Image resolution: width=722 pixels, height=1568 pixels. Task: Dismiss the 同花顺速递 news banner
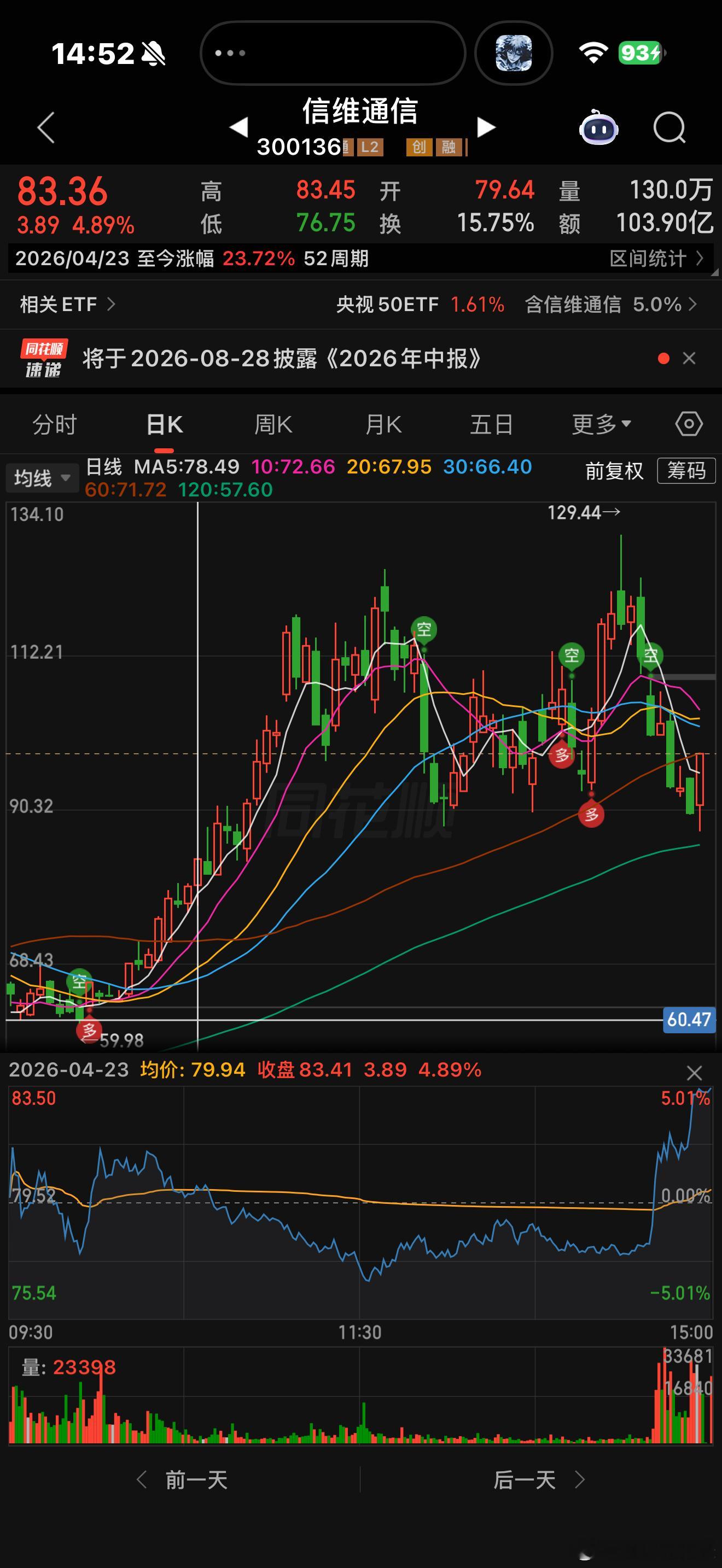[x=689, y=359]
